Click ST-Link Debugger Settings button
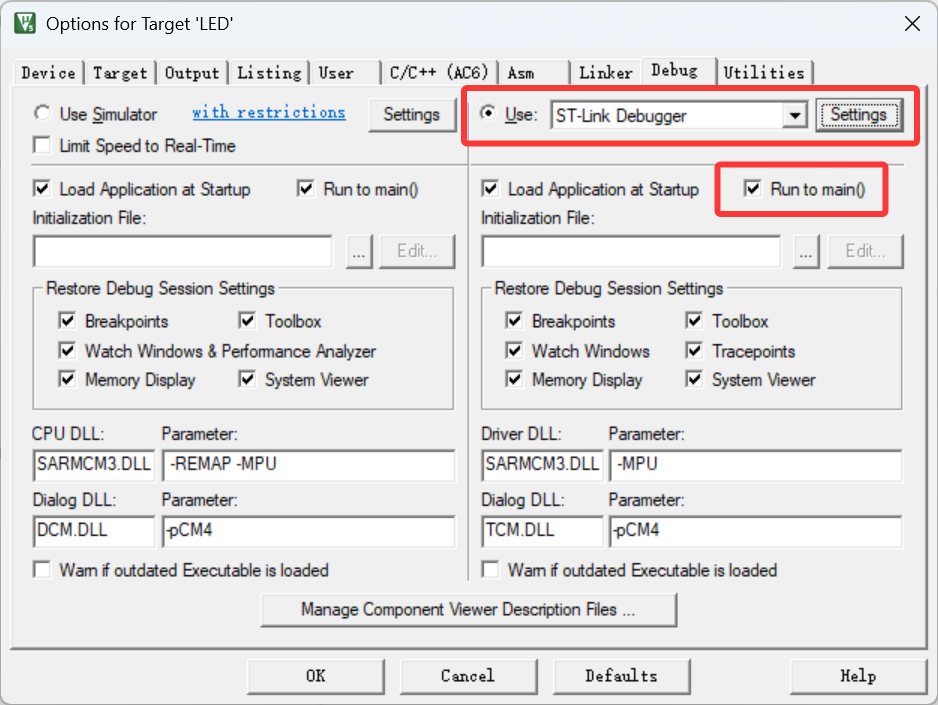This screenshot has width=938, height=705. (x=858, y=115)
